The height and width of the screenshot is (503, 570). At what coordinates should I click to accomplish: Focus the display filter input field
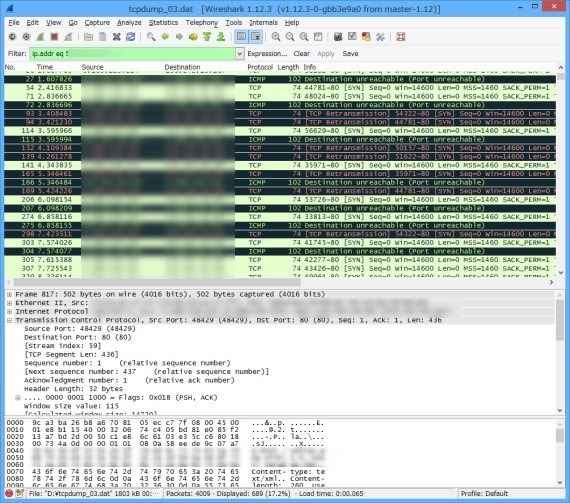(132, 54)
